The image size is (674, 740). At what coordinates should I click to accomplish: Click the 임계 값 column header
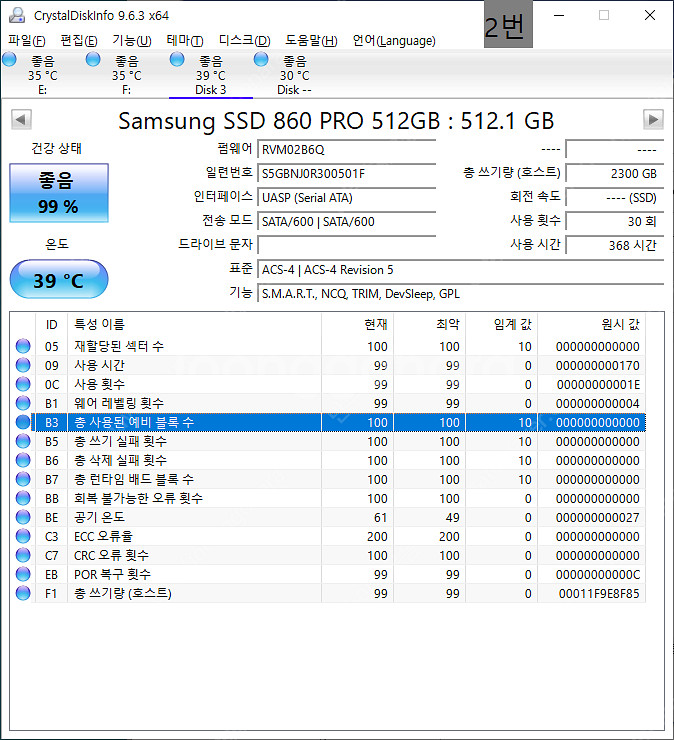tap(501, 324)
